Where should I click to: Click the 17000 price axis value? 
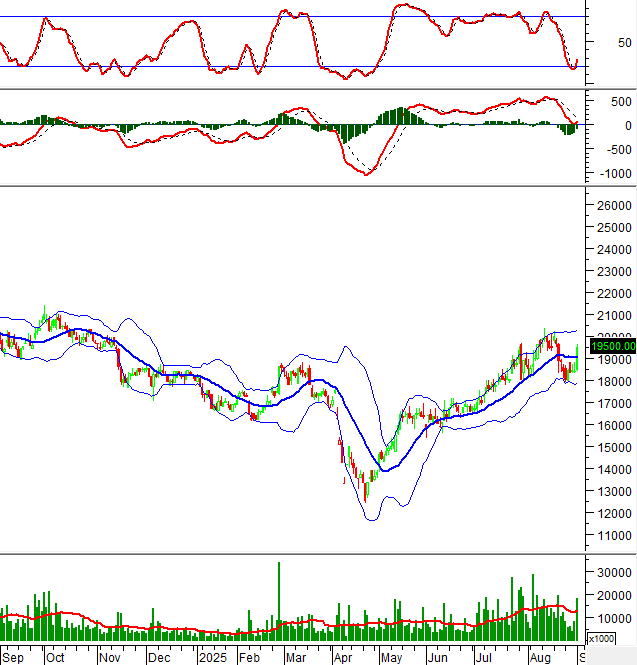point(614,404)
